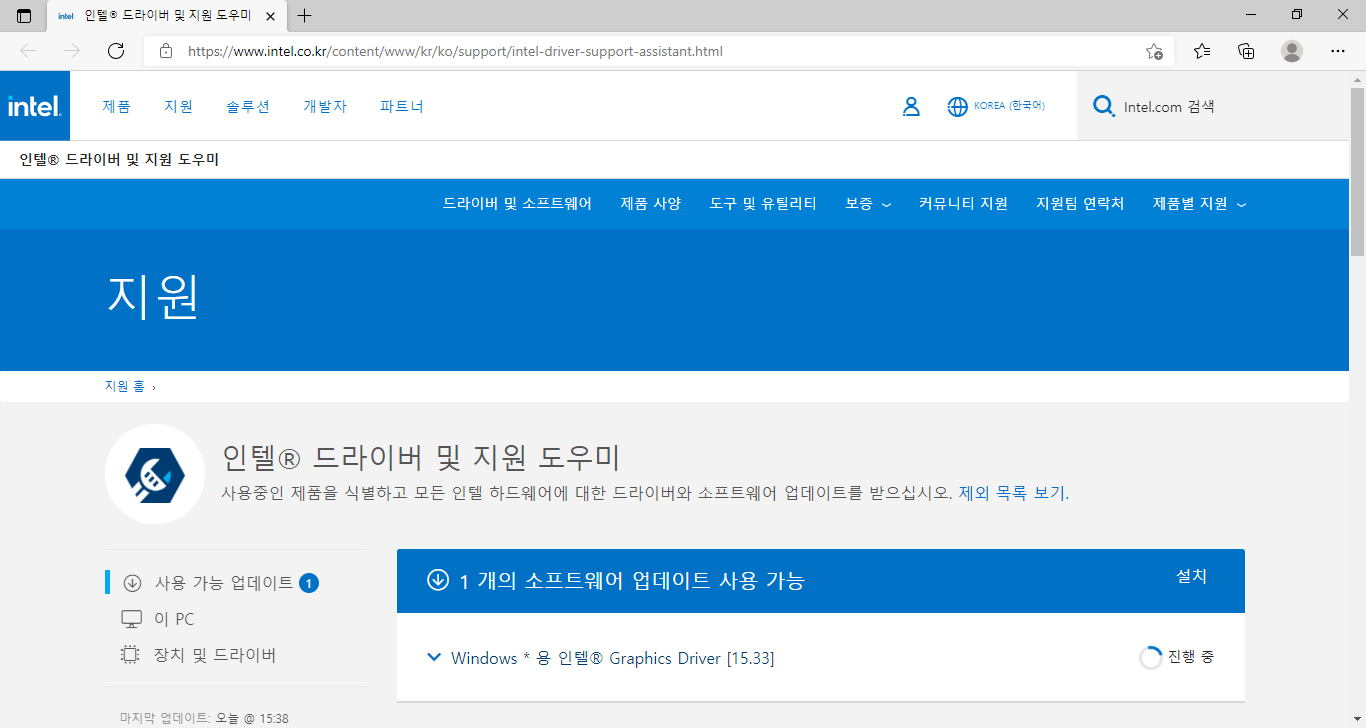Viewport: 1366px width, 728px height.
Task: Open the 제품 menu
Action: click(116, 106)
